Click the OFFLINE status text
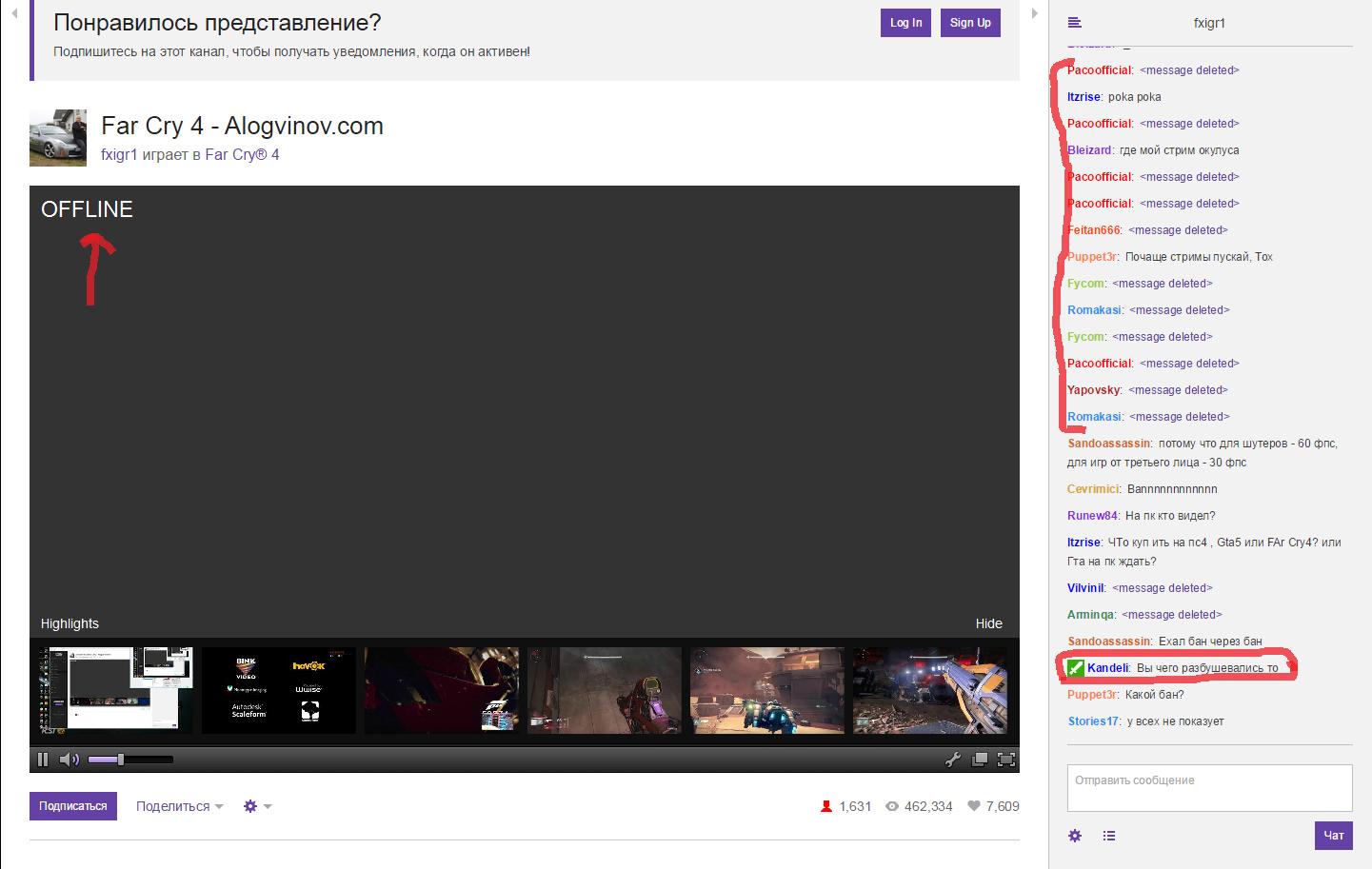 [x=87, y=209]
